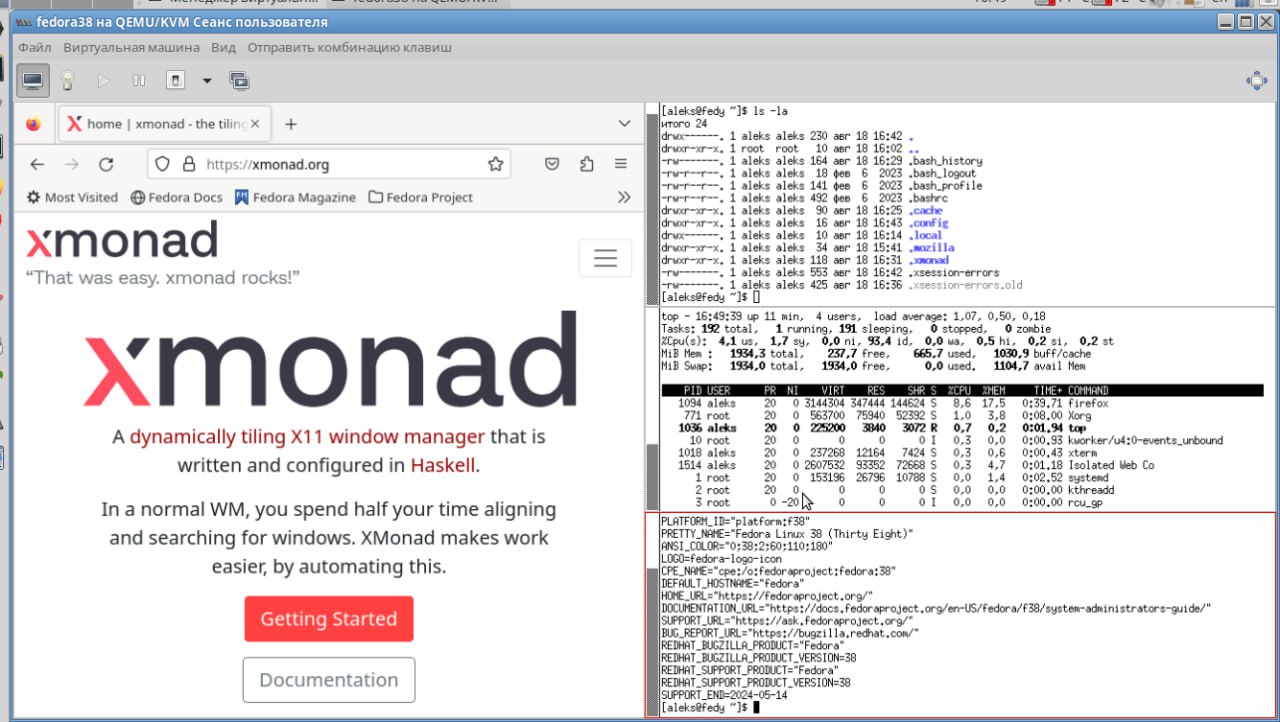Image resolution: width=1280 pixels, height=722 pixels.
Task: Click the URL bar showing xmonad.org
Action: (x=328, y=164)
